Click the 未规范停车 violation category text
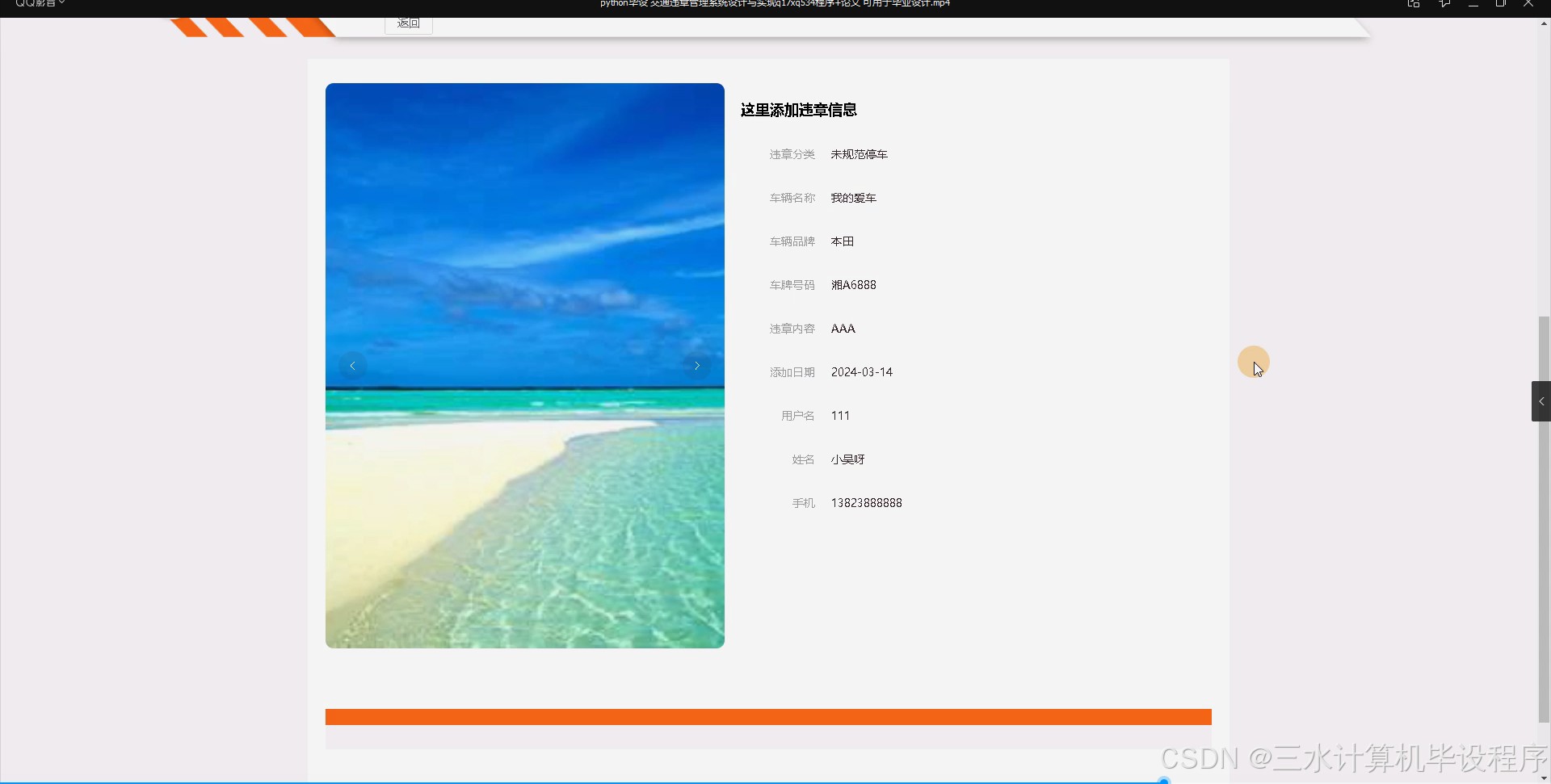 pyautogui.click(x=858, y=153)
